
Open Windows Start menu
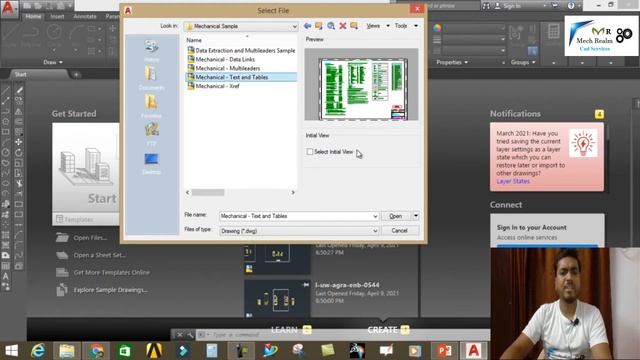pos(11,351)
